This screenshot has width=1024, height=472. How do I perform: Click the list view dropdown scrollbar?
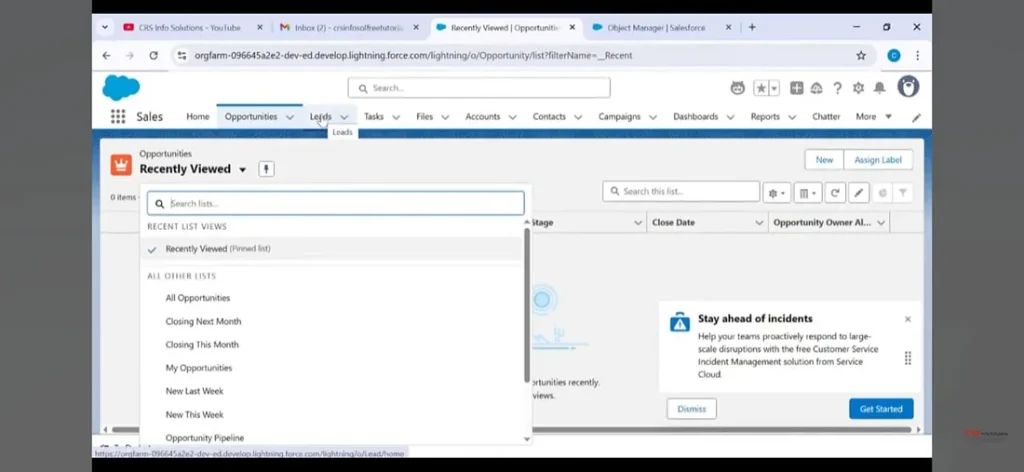[x=527, y=306]
